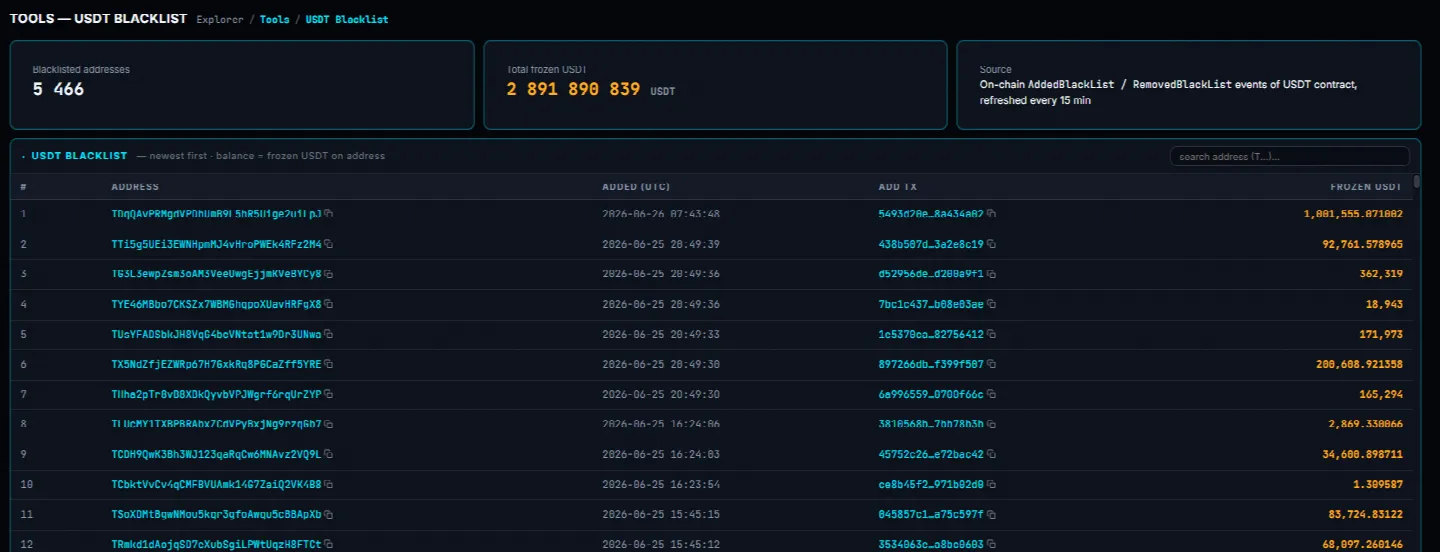
Task: Select timestamp 2026-06-26 07:43:48
Action: [x=661, y=214]
